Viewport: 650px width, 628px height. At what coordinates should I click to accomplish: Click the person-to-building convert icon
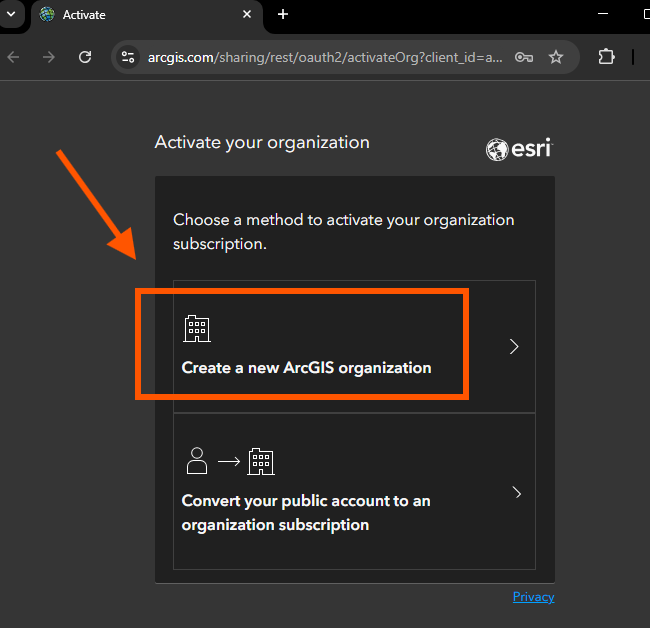point(230,461)
